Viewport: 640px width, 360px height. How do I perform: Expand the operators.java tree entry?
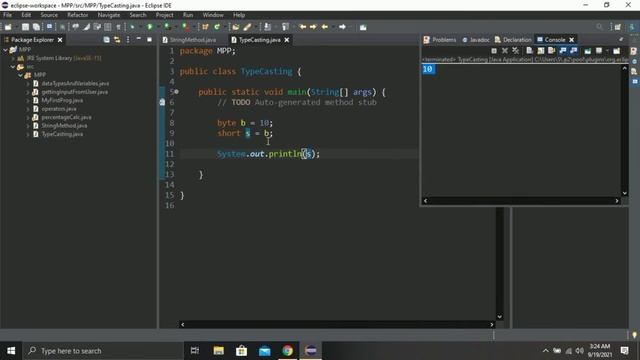[x=28, y=109]
